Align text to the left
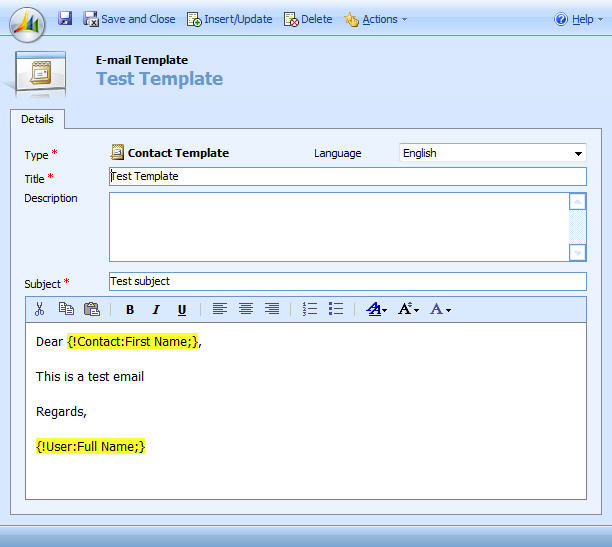Screen dimensions: 612x547 tap(220, 309)
